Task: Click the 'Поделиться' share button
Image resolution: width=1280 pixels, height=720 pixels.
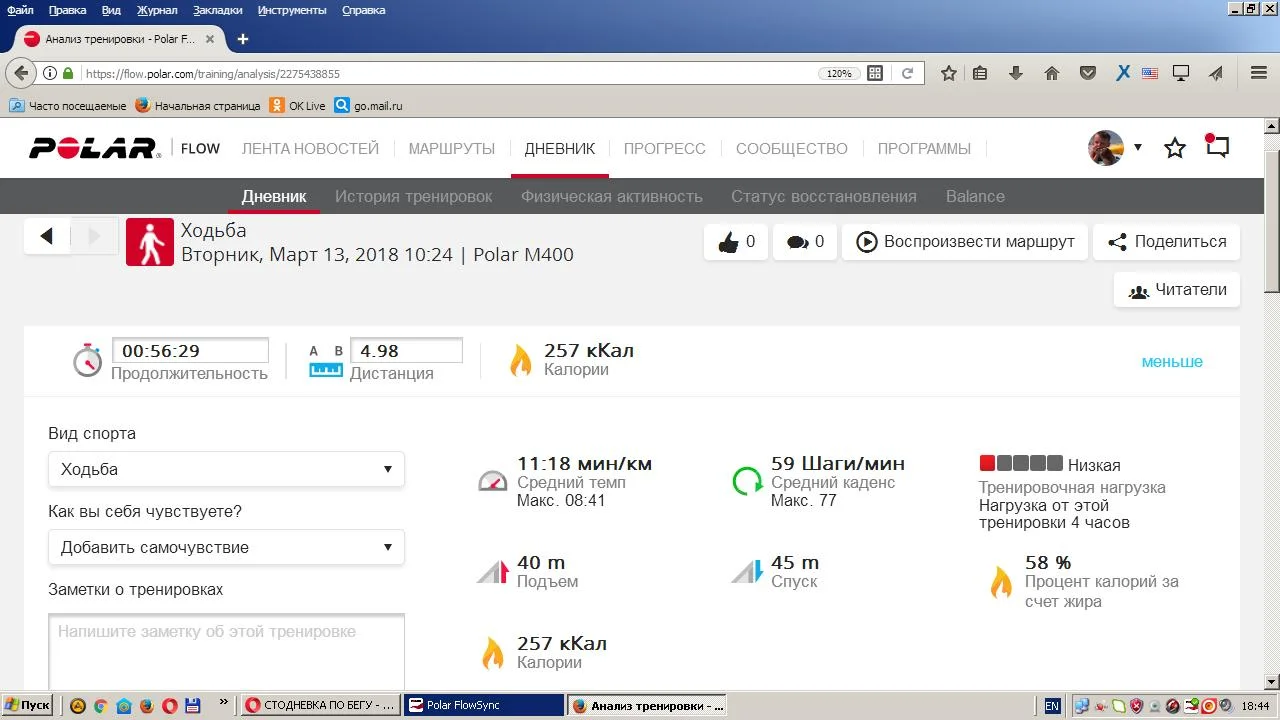Action: click(1166, 242)
